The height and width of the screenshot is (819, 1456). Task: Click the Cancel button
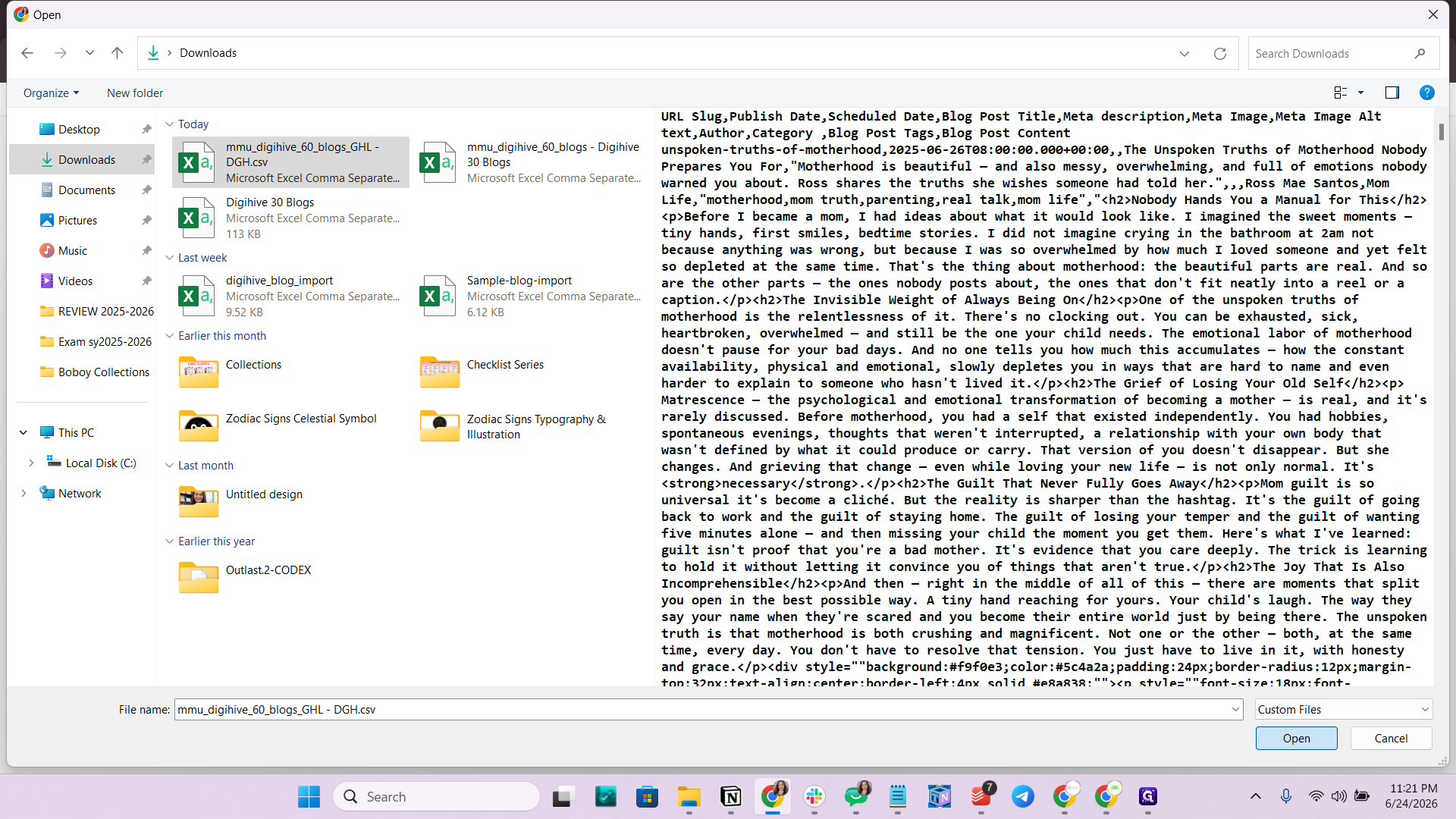(1391, 739)
